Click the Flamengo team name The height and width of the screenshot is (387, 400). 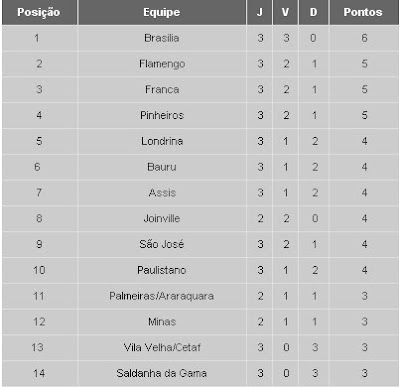pyautogui.click(x=162, y=64)
